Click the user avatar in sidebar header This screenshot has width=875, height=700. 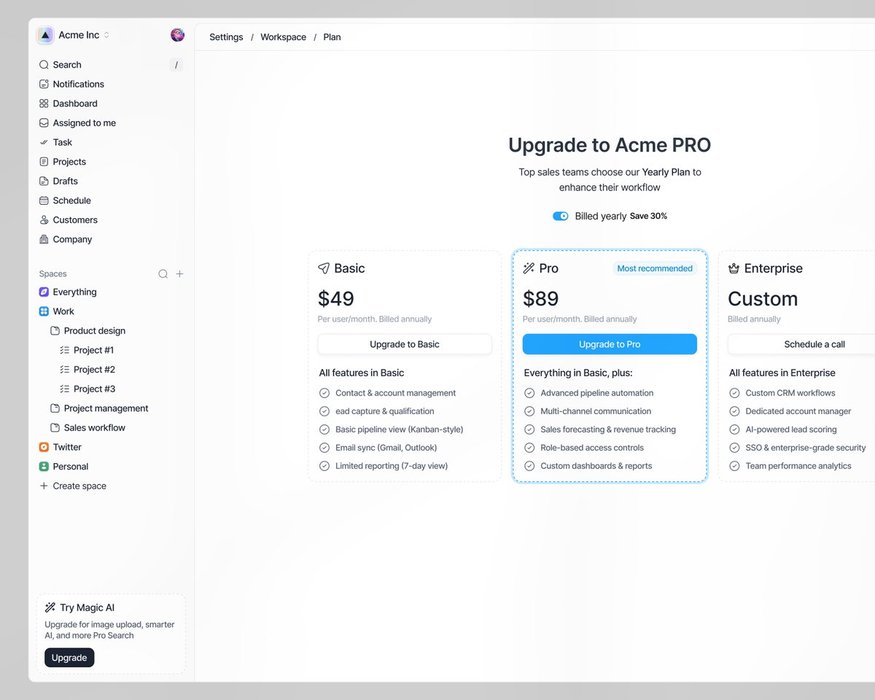point(177,35)
